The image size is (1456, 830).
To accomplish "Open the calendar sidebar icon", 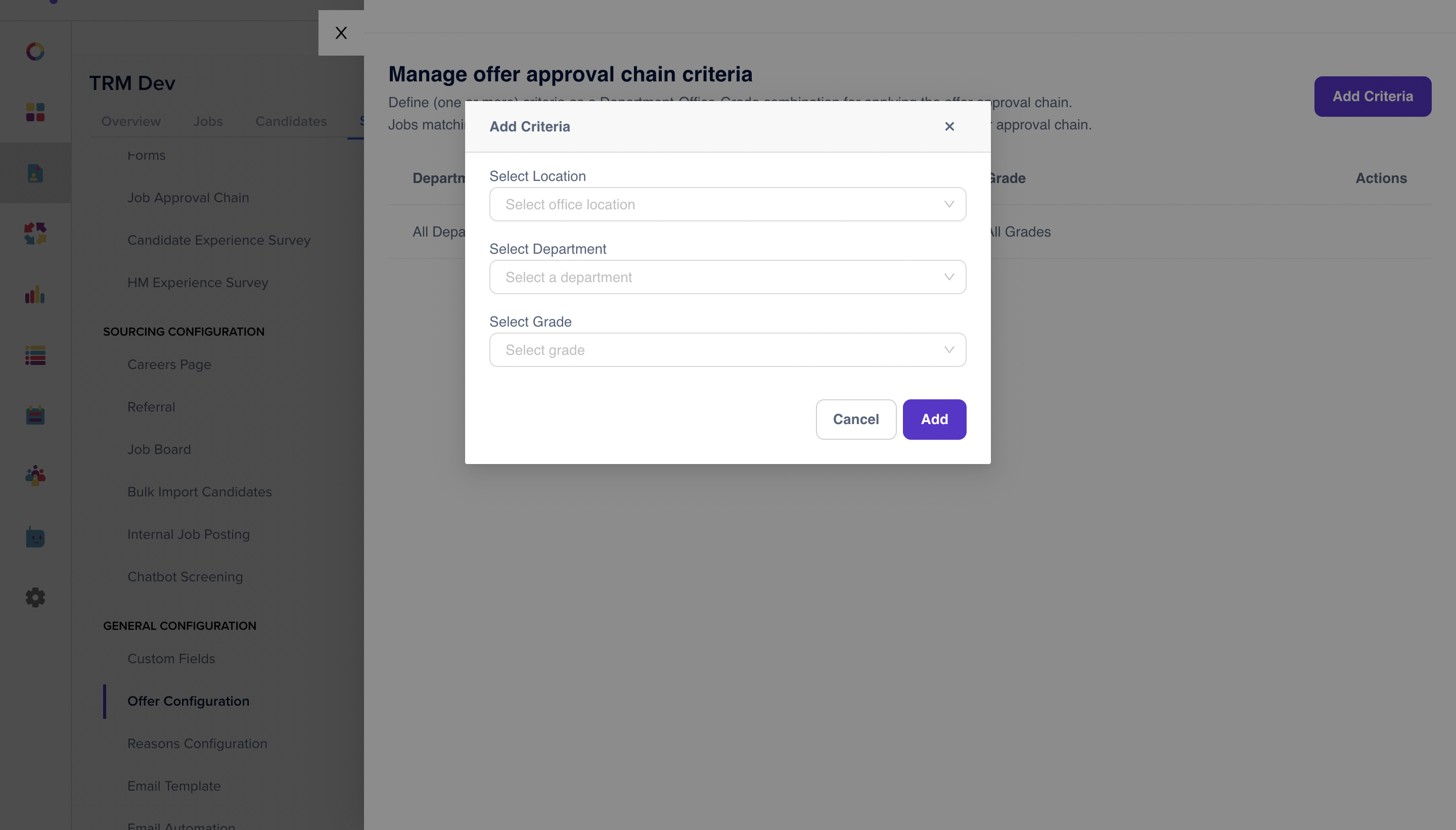I will pyautogui.click(x=35, y=415).
